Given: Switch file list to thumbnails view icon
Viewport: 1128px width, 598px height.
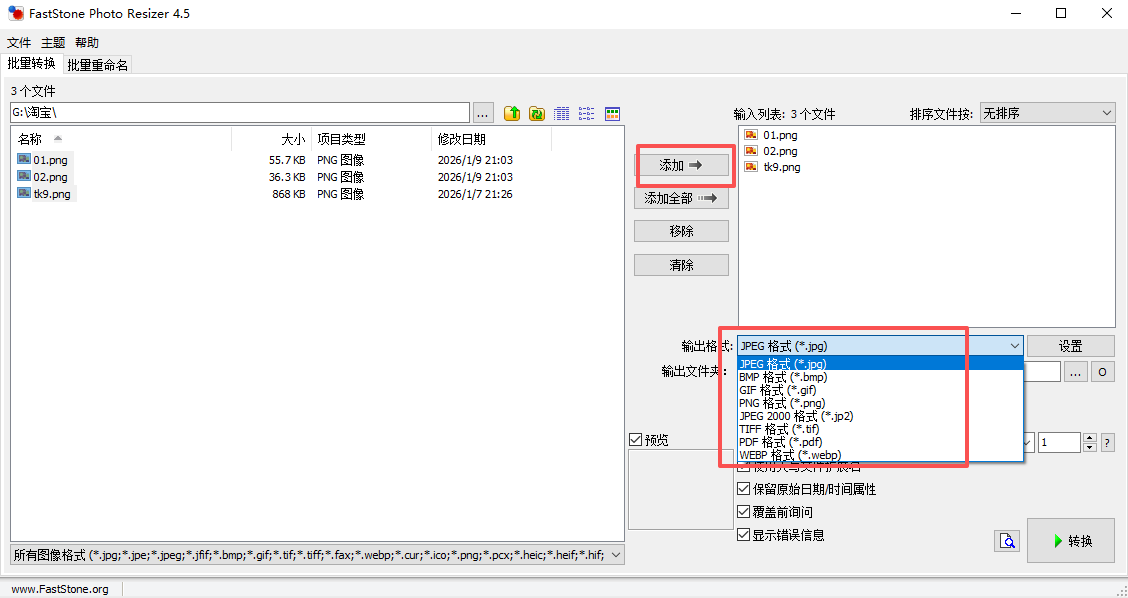Looking at the screenshot, I should 612,113.
